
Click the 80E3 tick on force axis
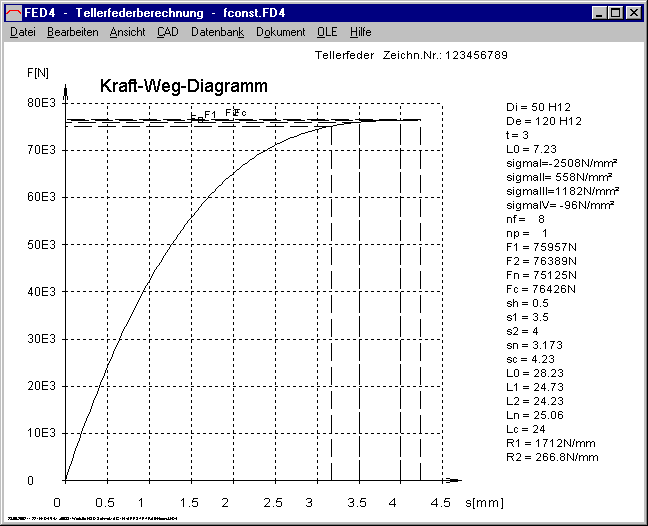(42, 102)
